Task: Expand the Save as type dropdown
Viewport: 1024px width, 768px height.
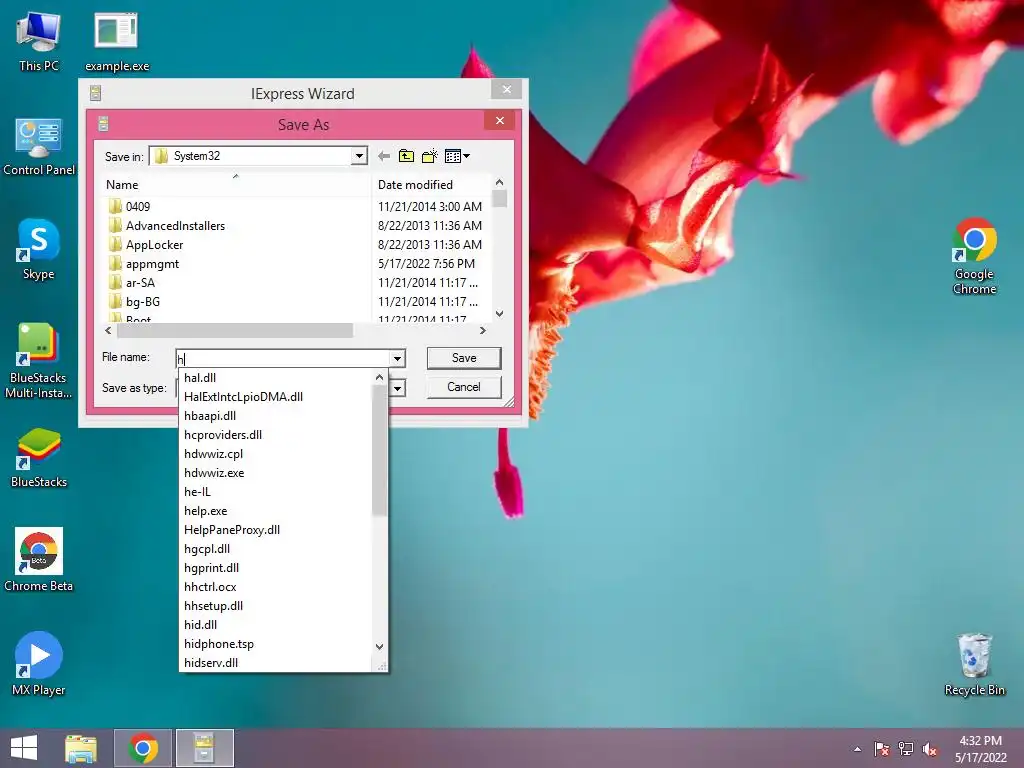Action: 397,389
